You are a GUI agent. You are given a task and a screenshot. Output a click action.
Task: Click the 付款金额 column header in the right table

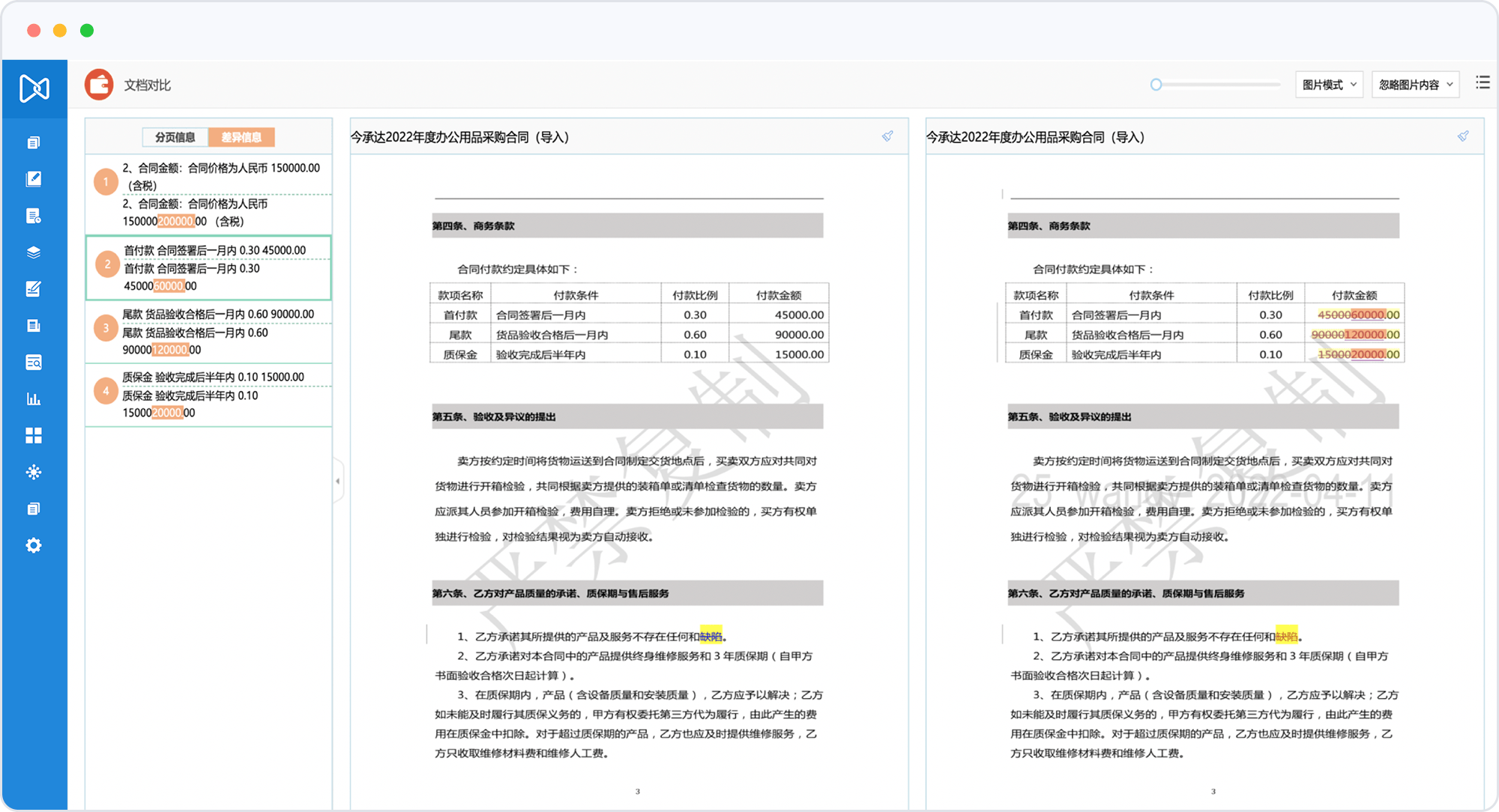pos(1354,295)
